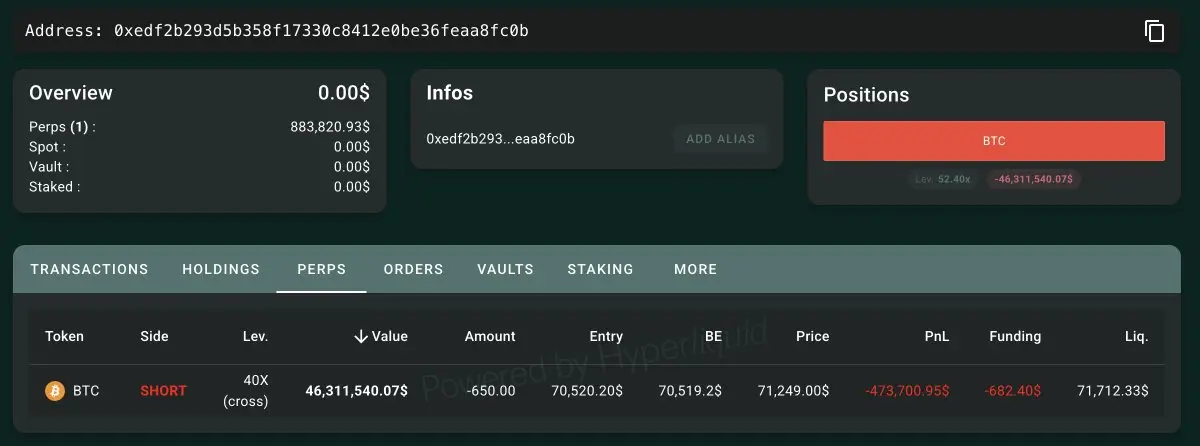Go to the Orders tab
This screenshot has height=446, width=1200.
click(x=413, y=269)
